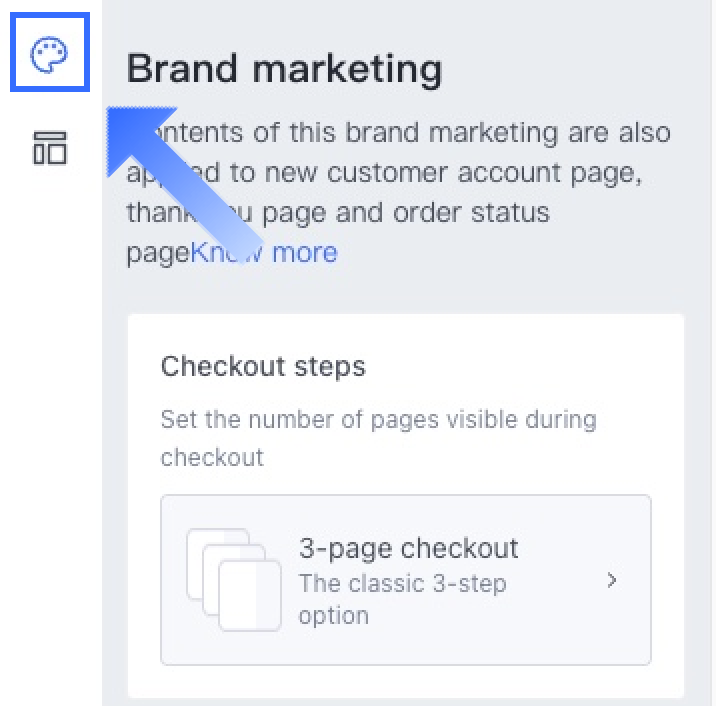Viewport: 716px width, 706px height.
Task: Open the 3-page checkout option selector
Action: coord(406,580)
